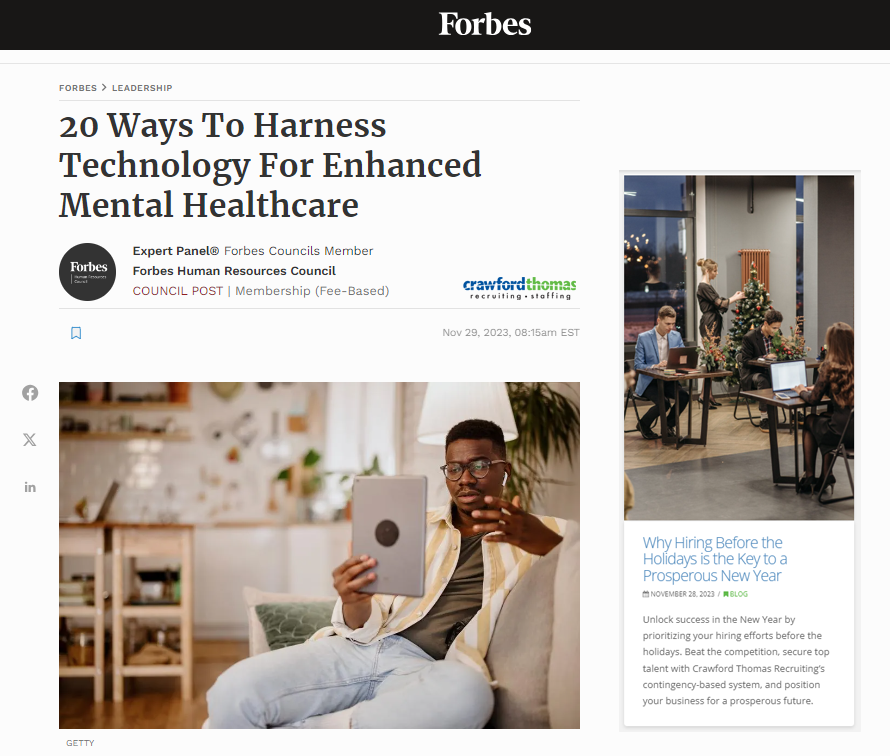Open the Forbes Human Resources Council avatar
Viewport: 890px width, 756px height.
[x=87, y=272]
